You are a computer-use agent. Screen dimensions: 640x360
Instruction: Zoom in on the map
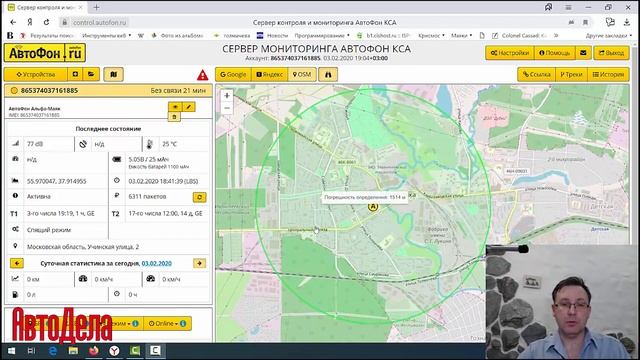click(227, 96)
